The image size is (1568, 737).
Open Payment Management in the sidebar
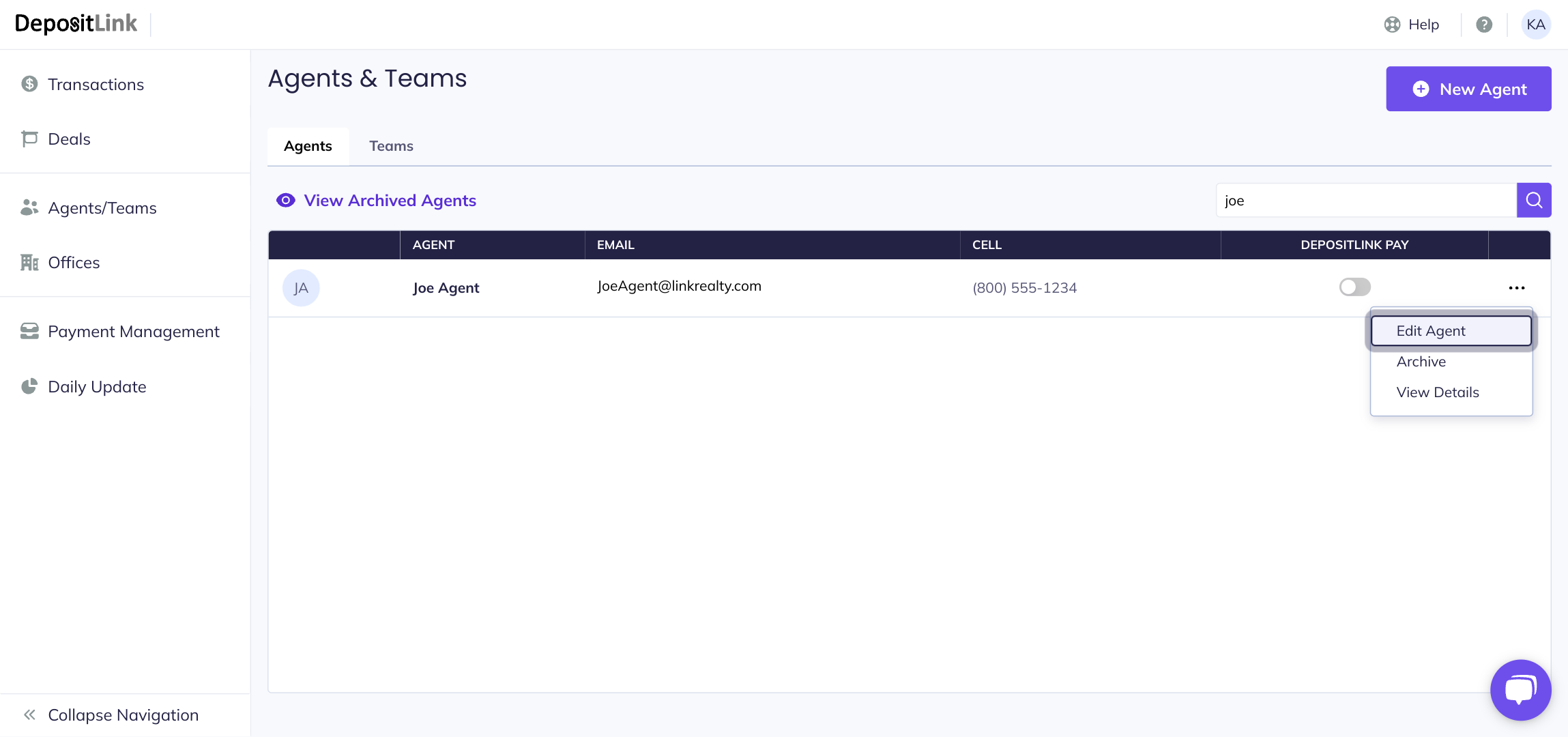[x=133, y=332]
